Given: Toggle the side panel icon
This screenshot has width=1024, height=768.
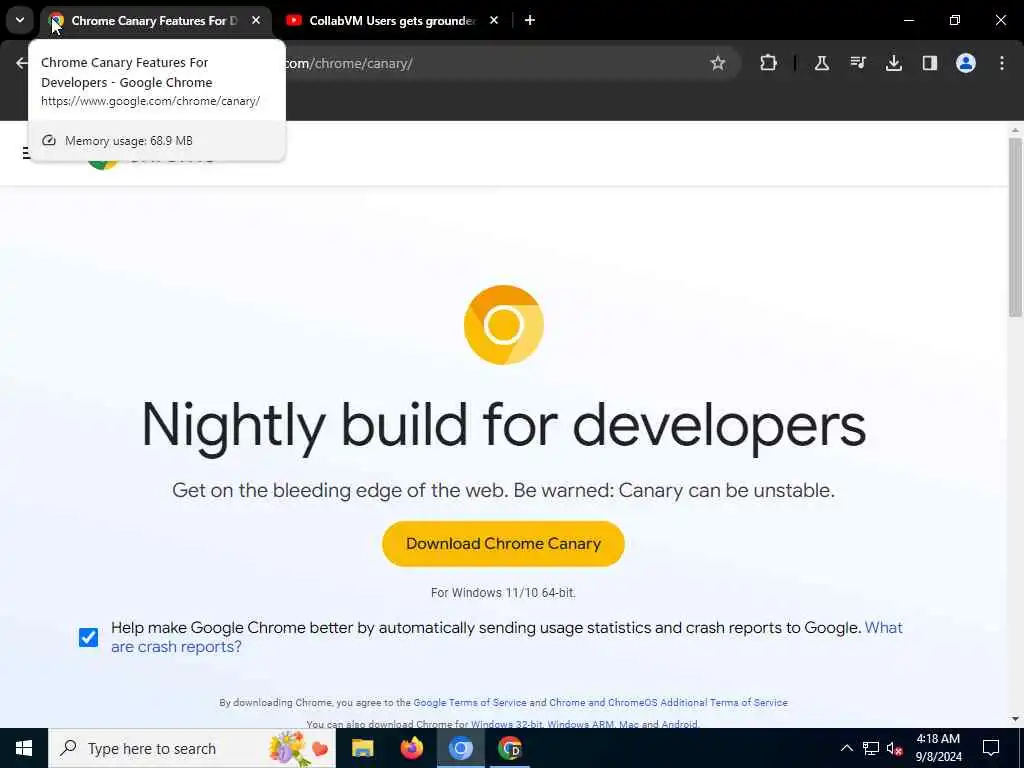Looking at the screenshot, I should 929,63.
